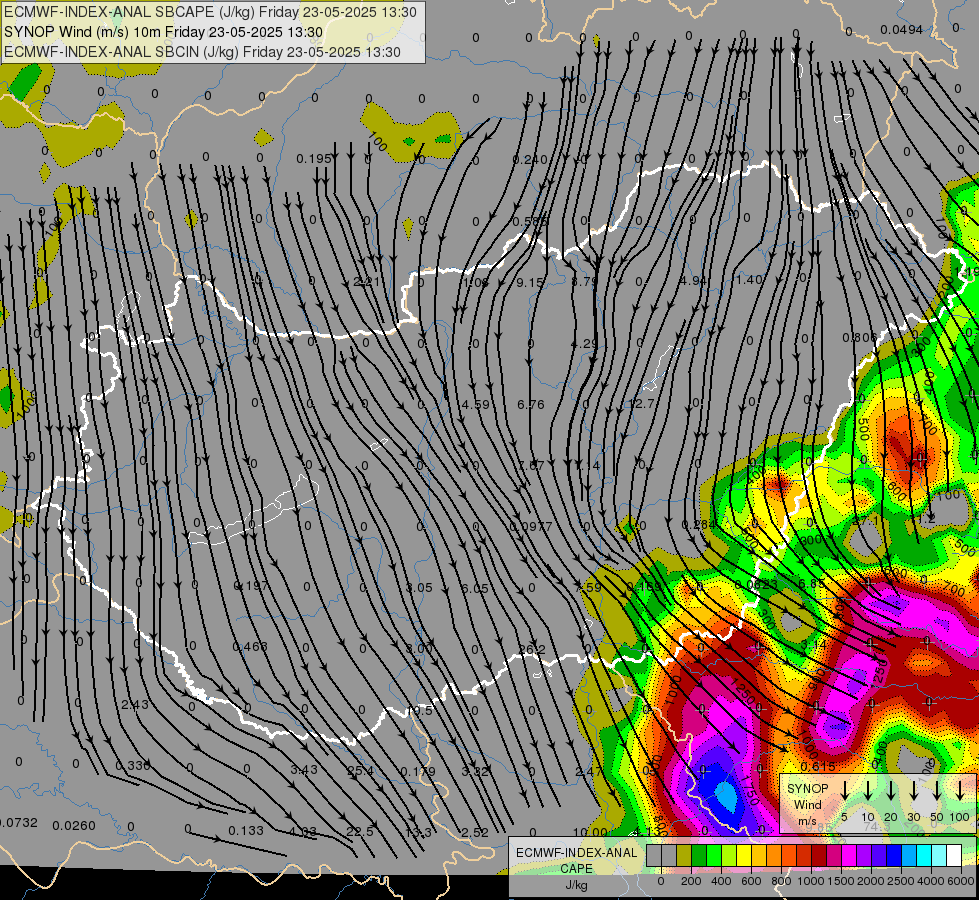Select the sky blue CAPE legend swatch

point(909,856)
